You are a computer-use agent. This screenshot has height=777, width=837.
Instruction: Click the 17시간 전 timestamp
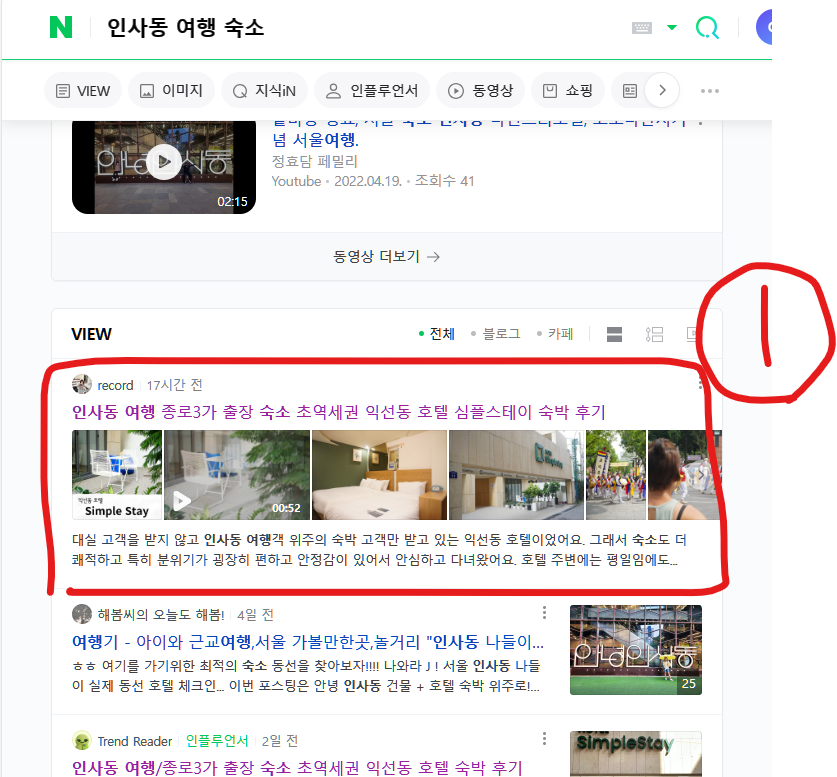pyautogui.click(x=175, y=385)
